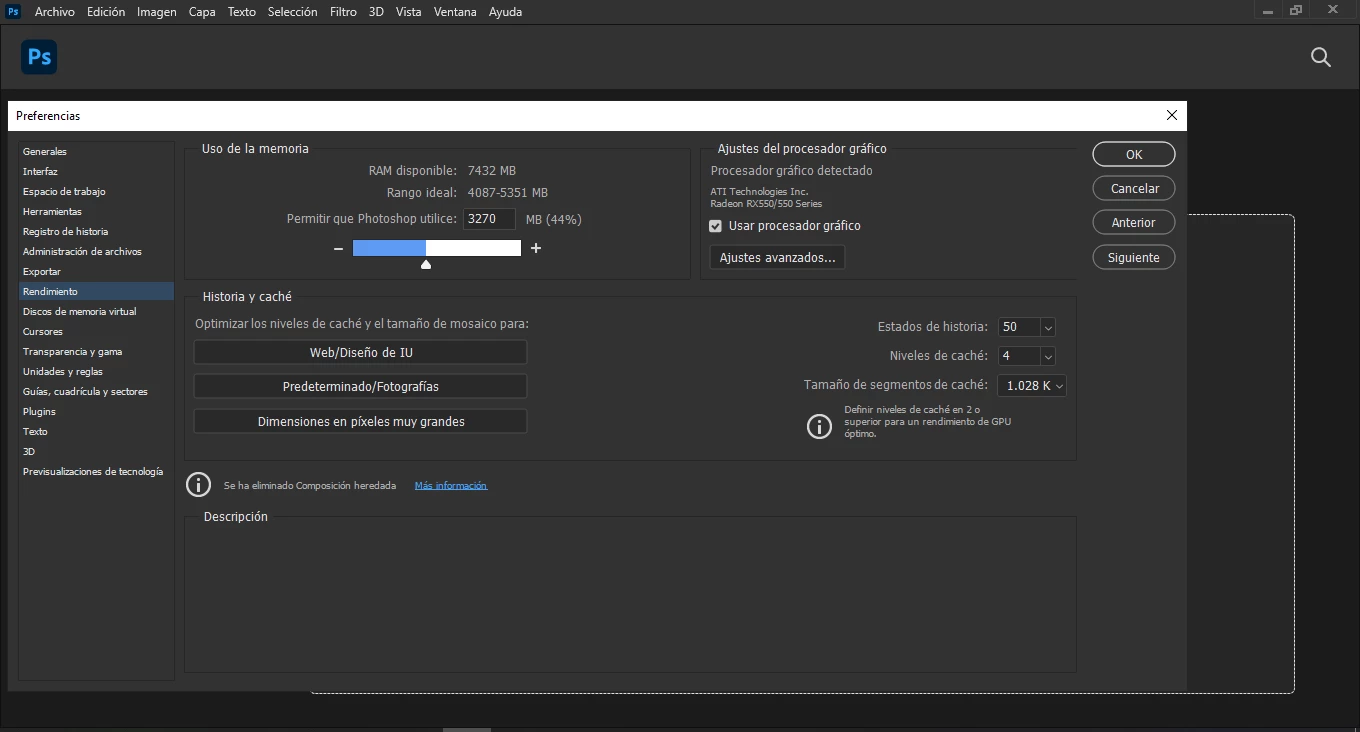Click the Radeon RX550/550 Series text
1360x732 pixels.
766,204
